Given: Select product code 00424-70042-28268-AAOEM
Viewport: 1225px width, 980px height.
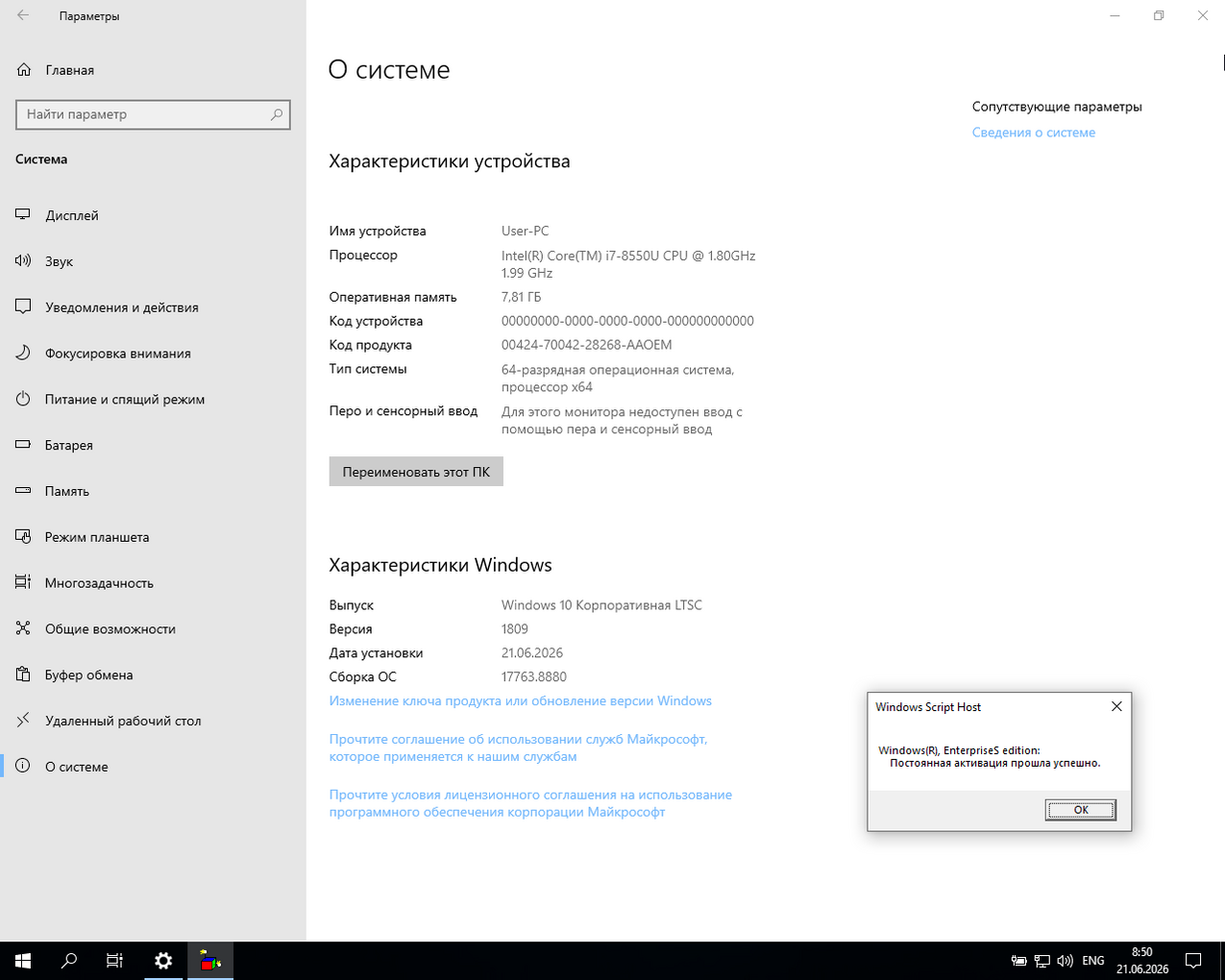Looking at the screenshot, I should coord(587,345).
